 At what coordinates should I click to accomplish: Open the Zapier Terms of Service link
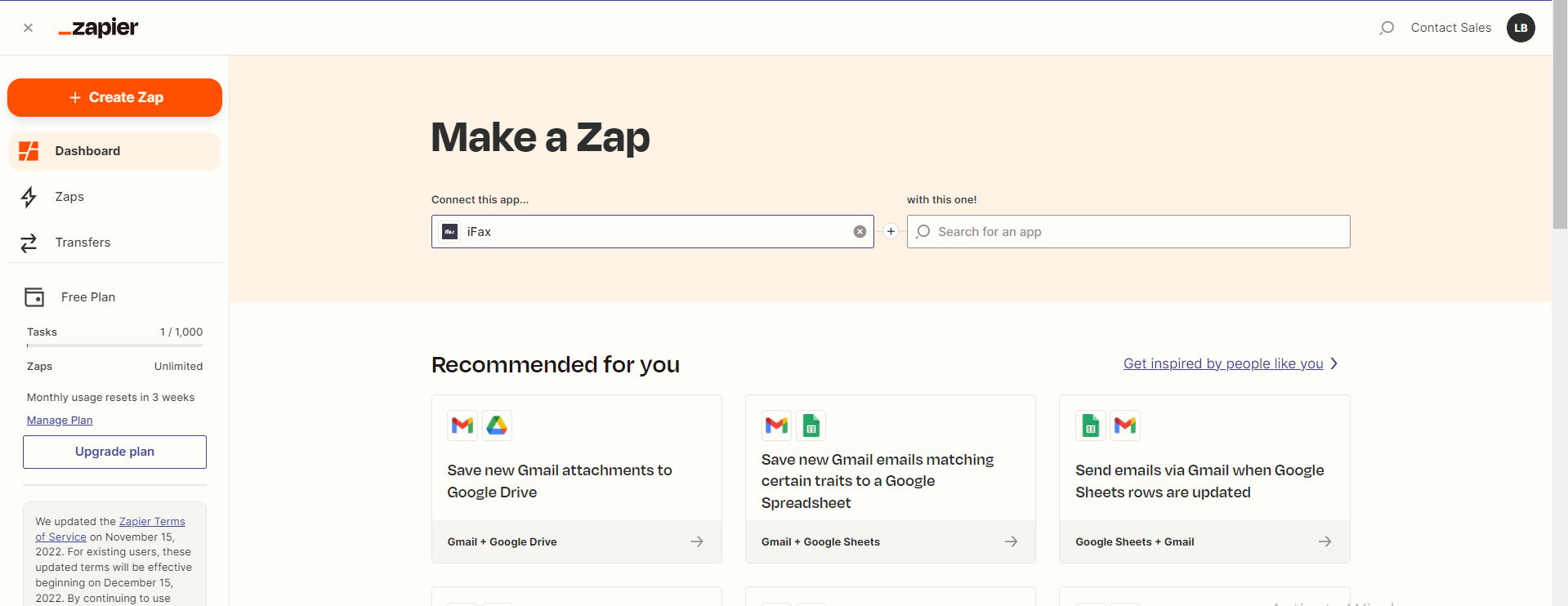(x=110, y=529)
